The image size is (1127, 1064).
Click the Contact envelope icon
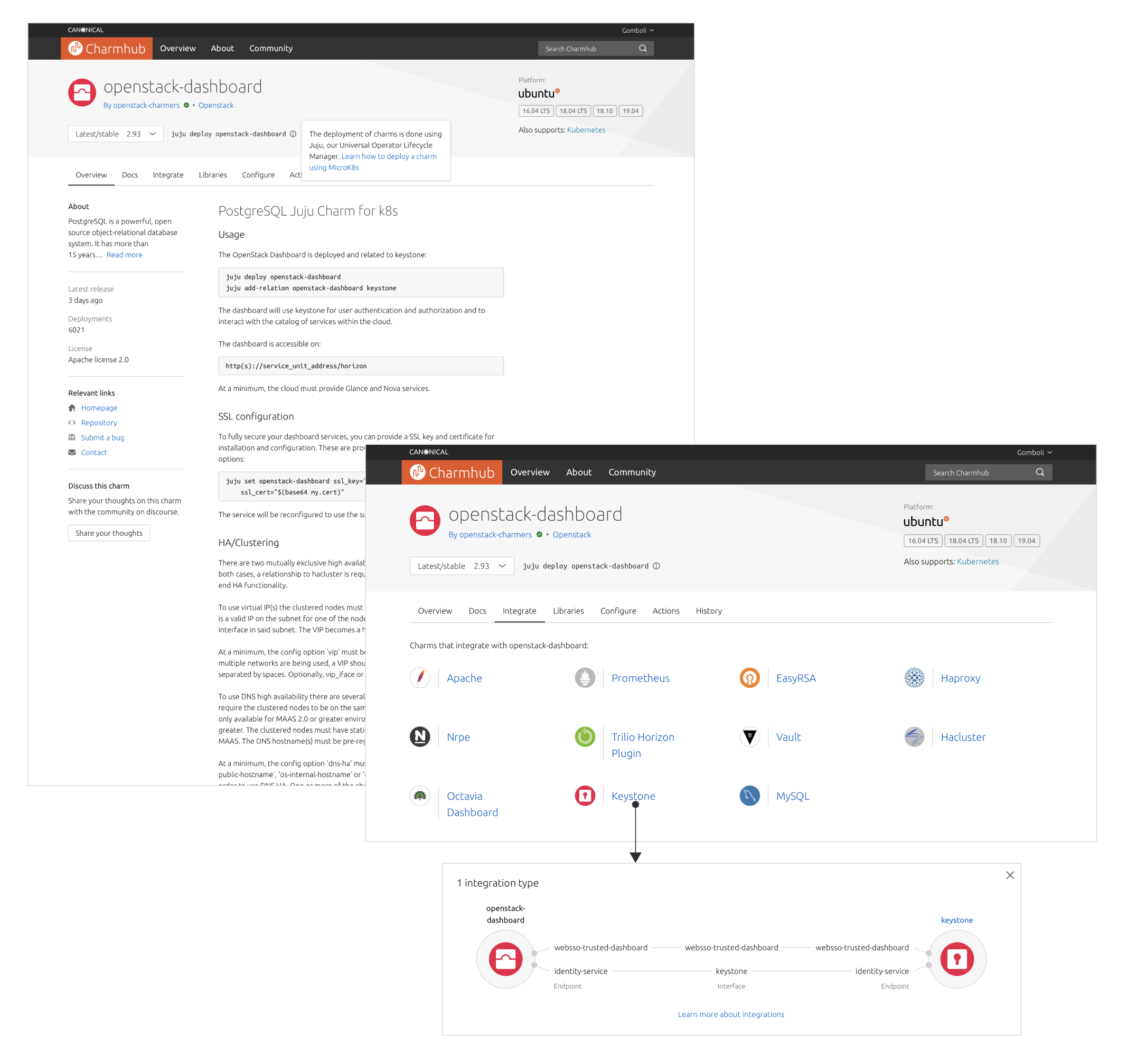click(72, 452)
